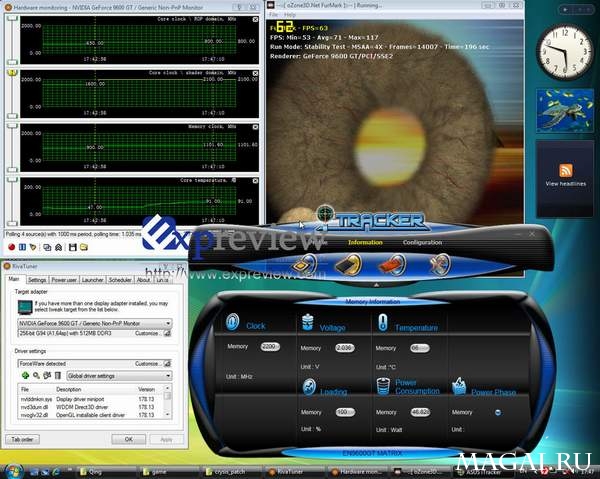Open the Global driver settings dropdown
Image resolution: width=600 pixels, height=479 pixels.
point(168,376)
